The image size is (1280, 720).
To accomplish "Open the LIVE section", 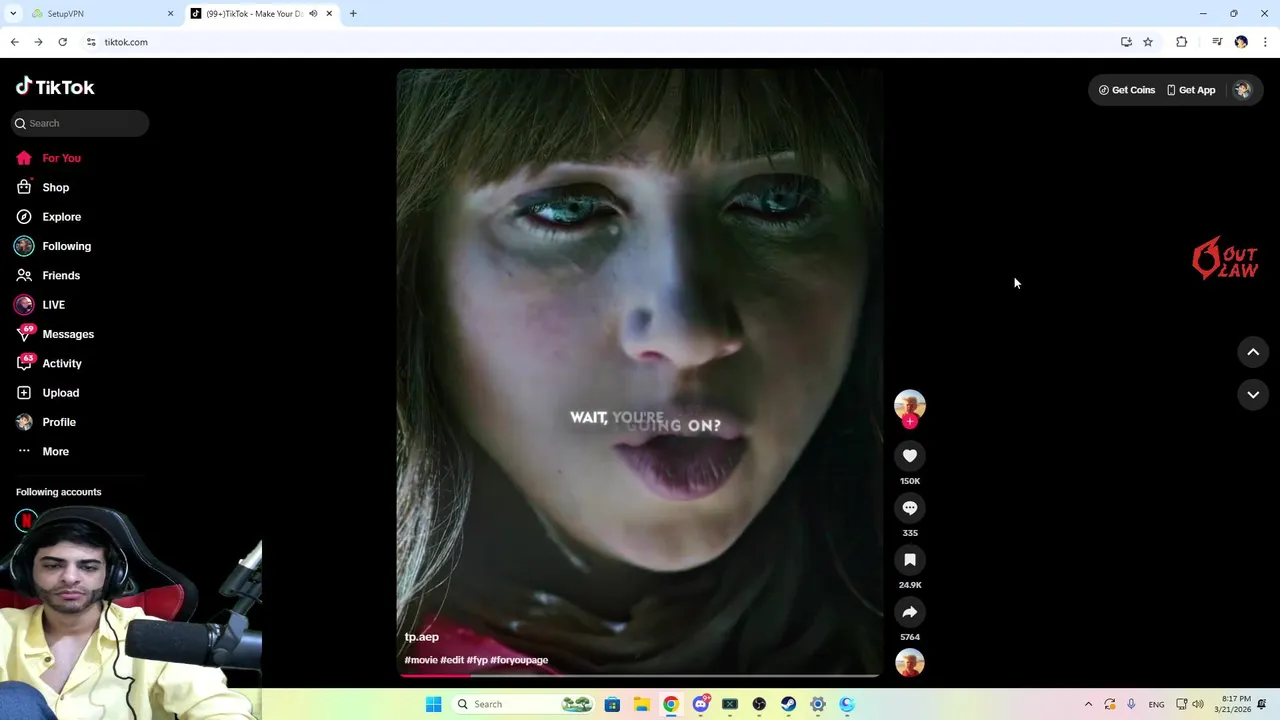I will [40, 305].
